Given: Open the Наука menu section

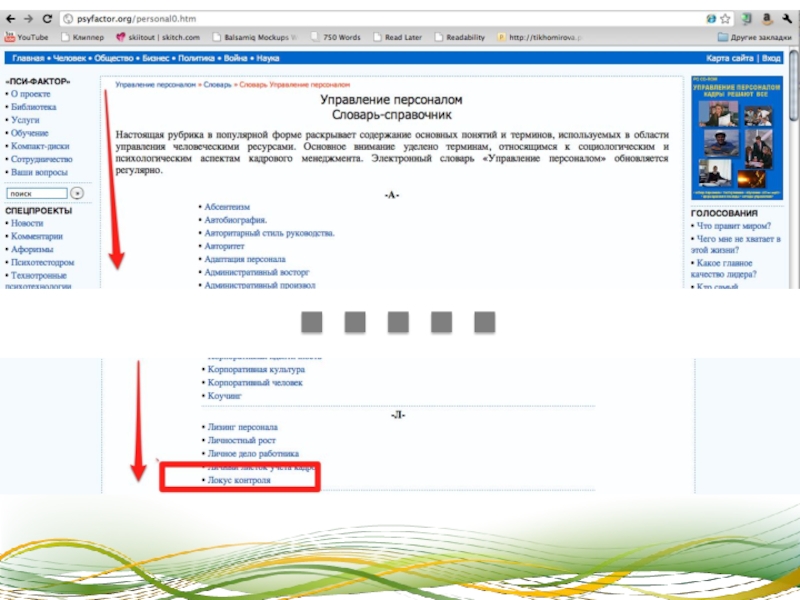Looking at the screenshot, I should pos(268,58).
